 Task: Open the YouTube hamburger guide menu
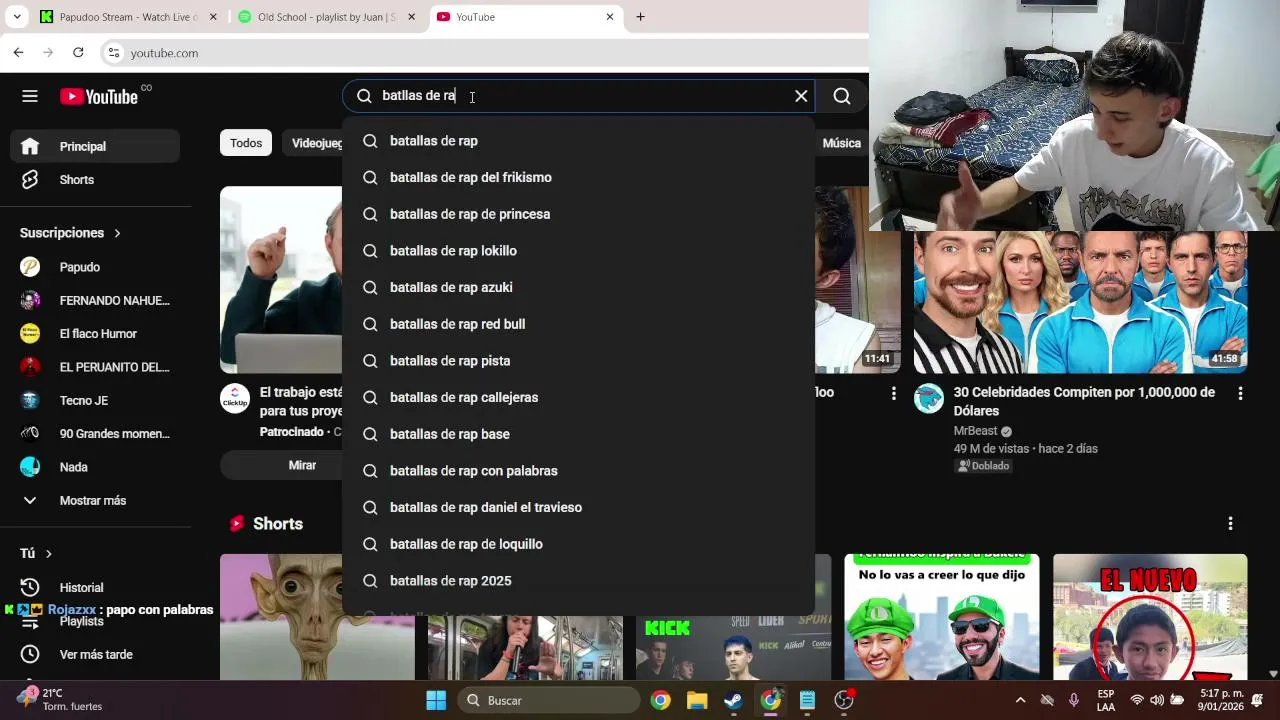[x=30, y=96]
